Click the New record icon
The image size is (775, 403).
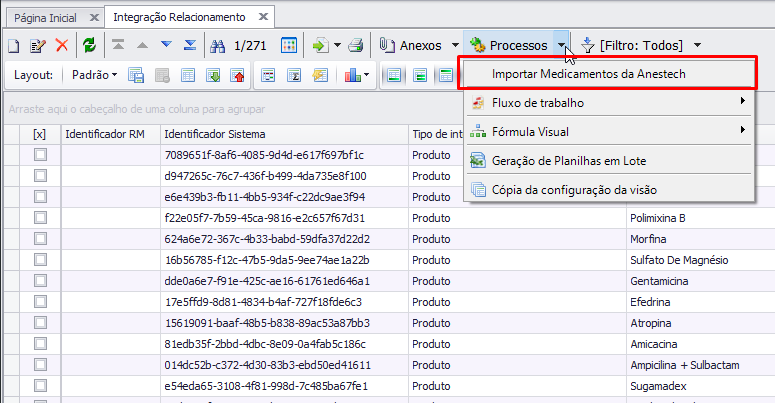[x=14, y=46]
